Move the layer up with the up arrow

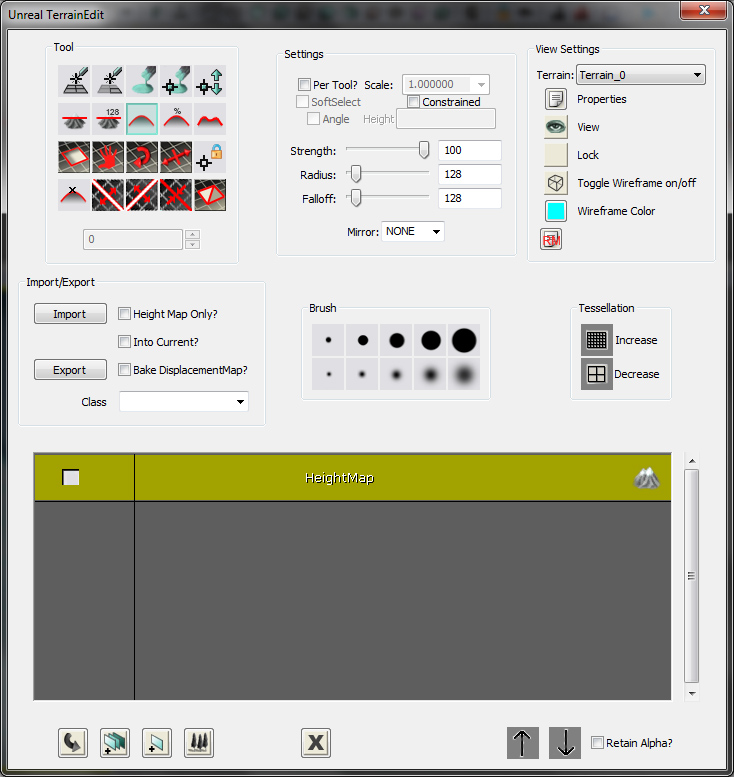523,742
